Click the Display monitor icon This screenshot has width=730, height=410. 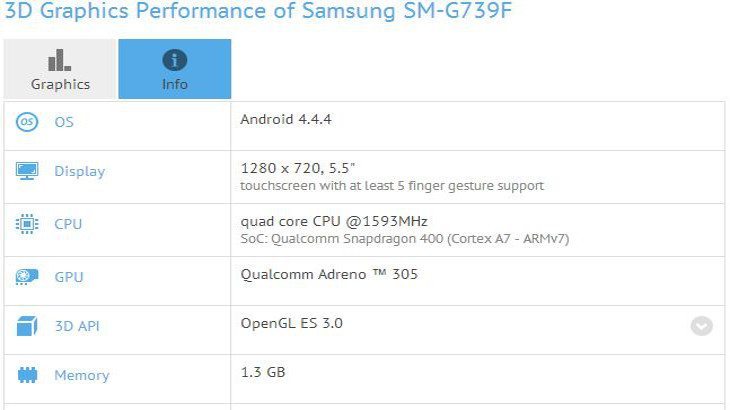pos(27,171)
